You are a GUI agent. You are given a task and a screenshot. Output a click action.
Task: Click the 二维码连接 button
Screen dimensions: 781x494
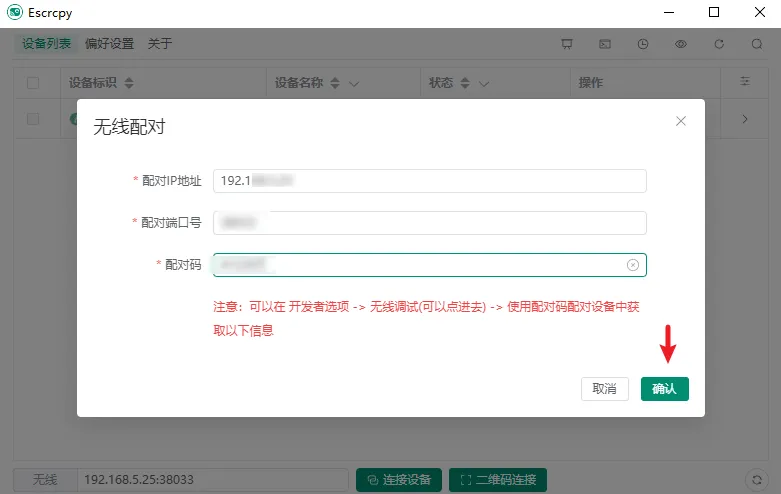498,480
